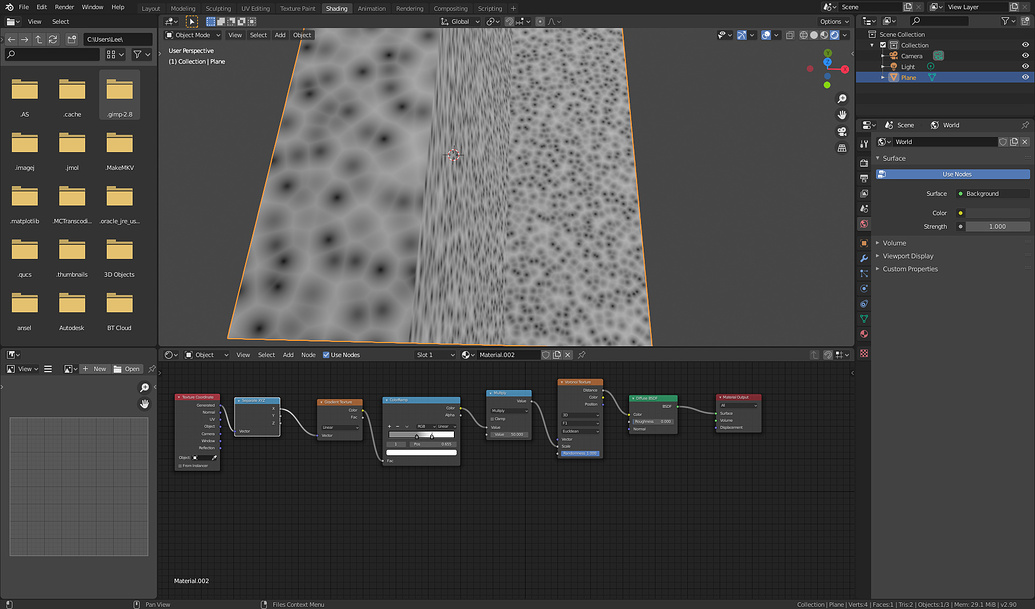Switch to Wireframe viewport shading
Screen dimensions: 1035x609
pos(803,35)
